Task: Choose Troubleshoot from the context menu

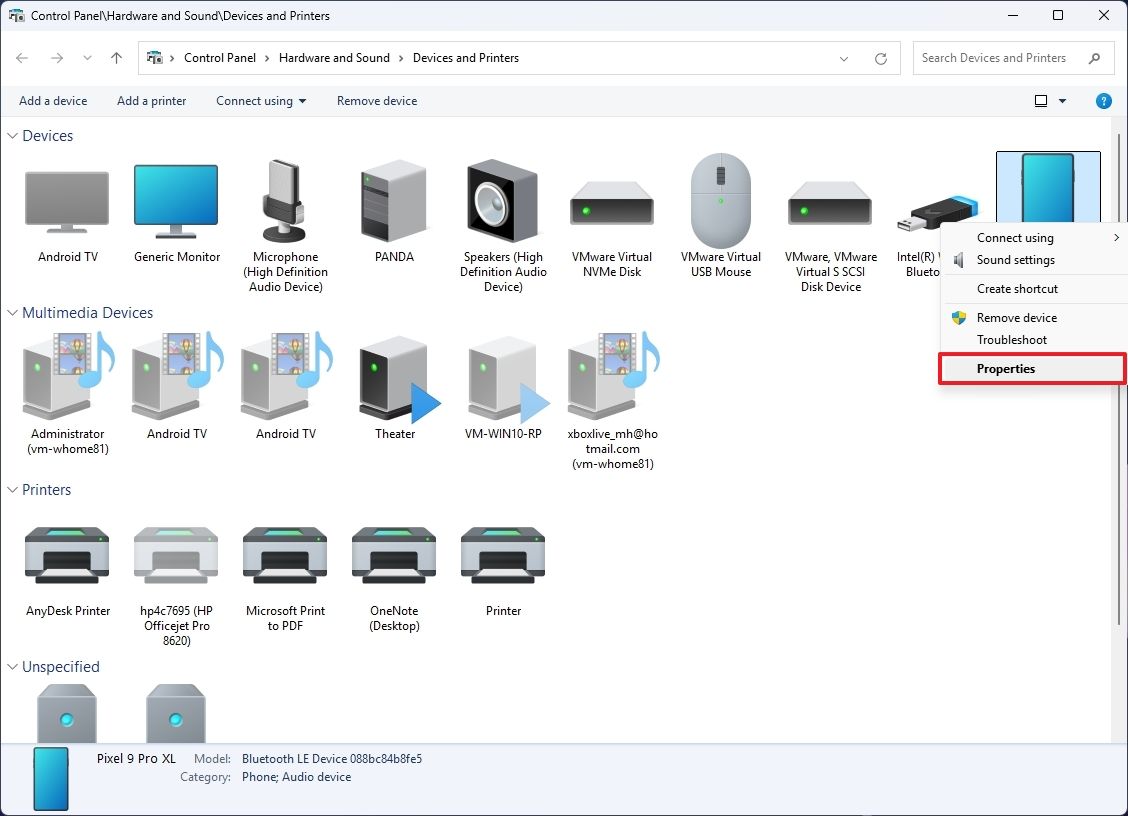Action: (x=1012, y=339)
